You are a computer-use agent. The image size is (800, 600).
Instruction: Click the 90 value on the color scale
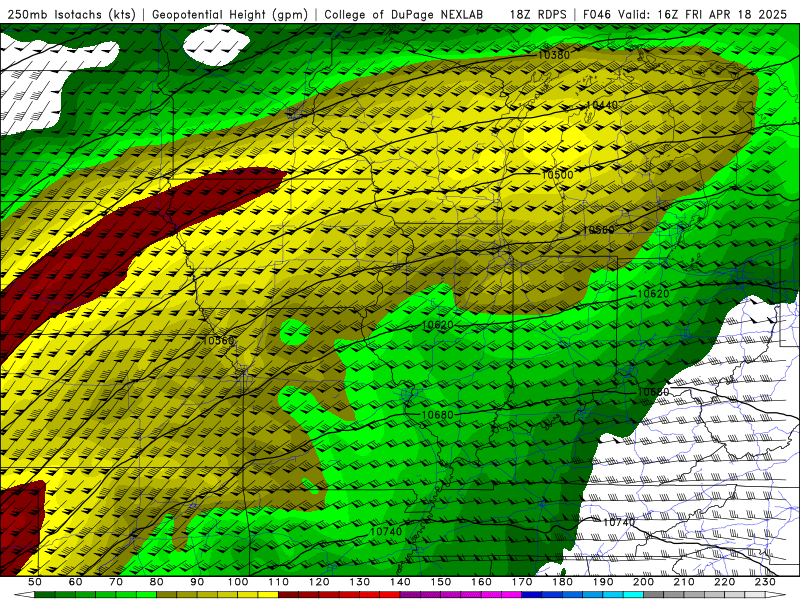pyautogui.click(x=197, y=582)
